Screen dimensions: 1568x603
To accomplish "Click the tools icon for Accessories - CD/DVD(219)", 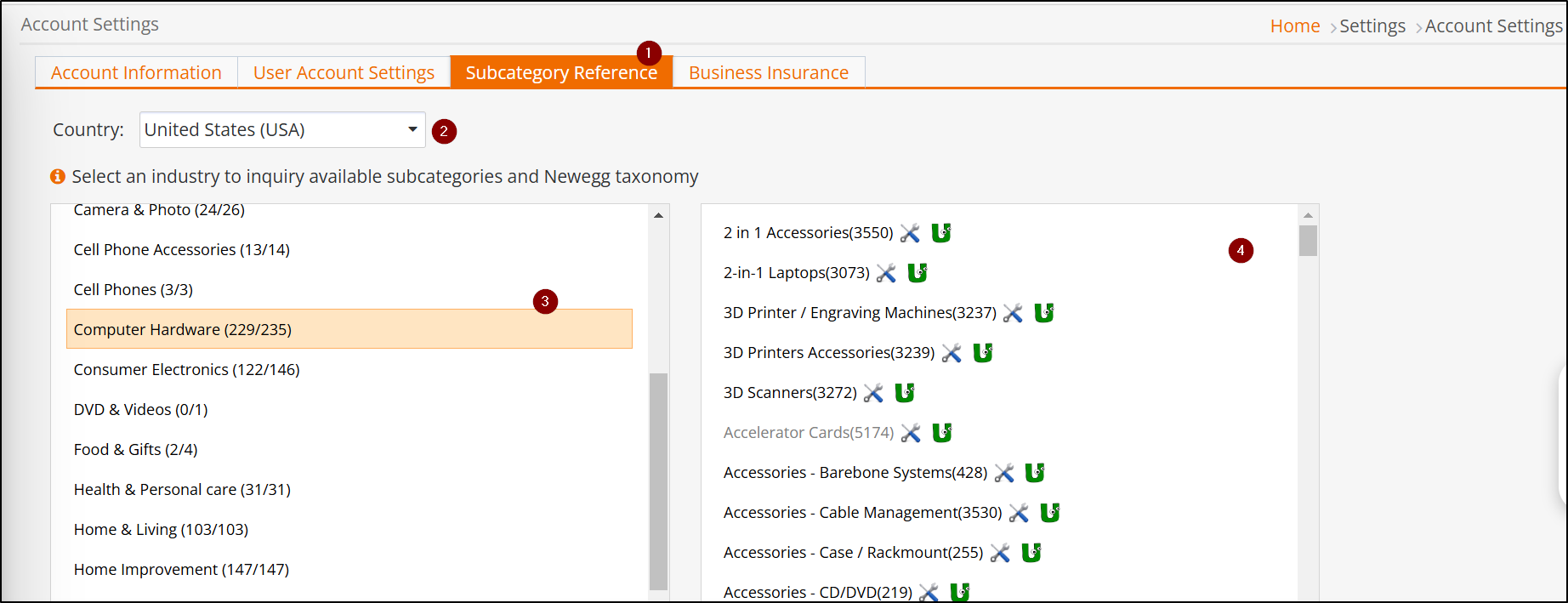I will tap(929, 592).
